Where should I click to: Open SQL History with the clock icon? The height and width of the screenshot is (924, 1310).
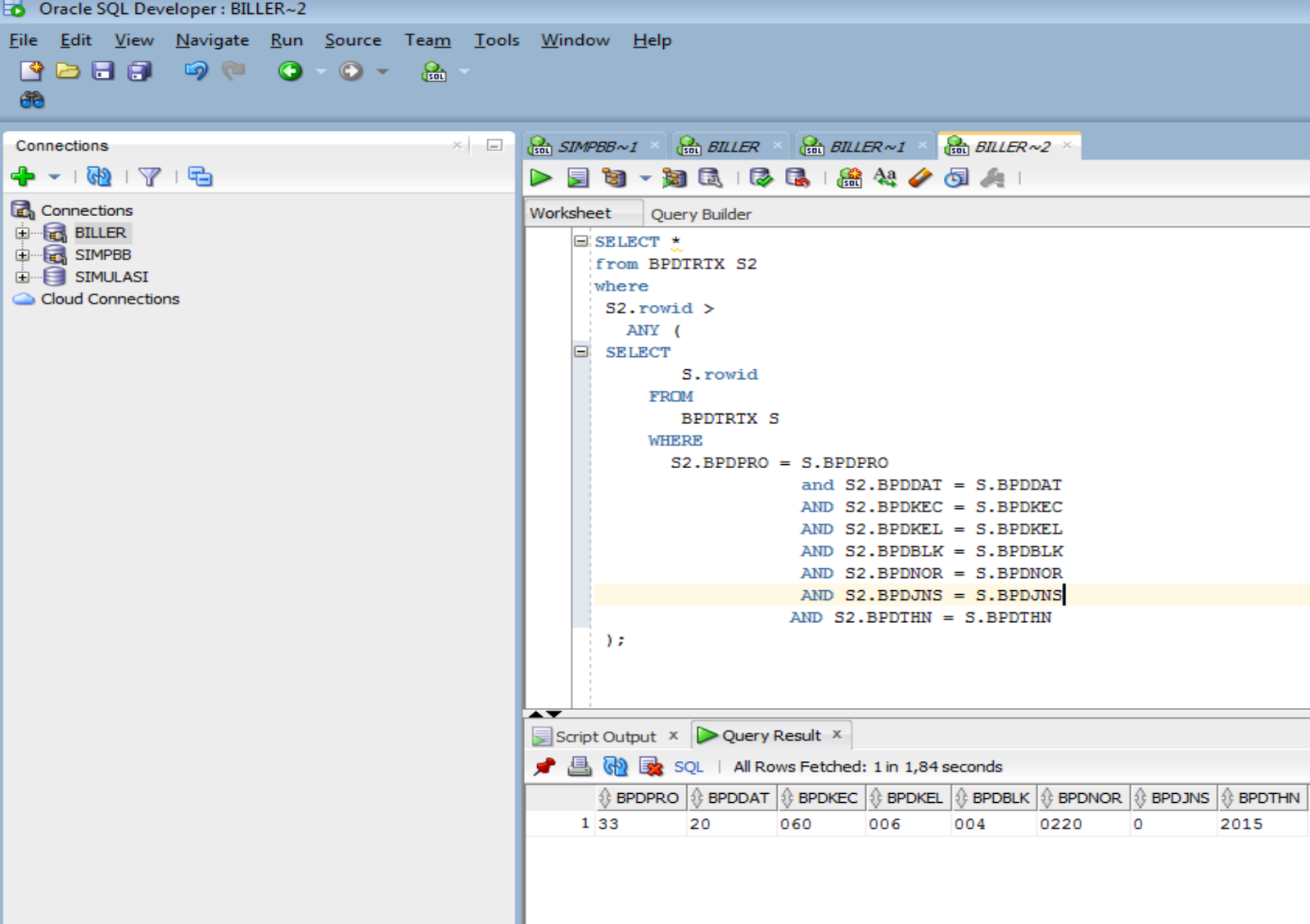point(955,177)
